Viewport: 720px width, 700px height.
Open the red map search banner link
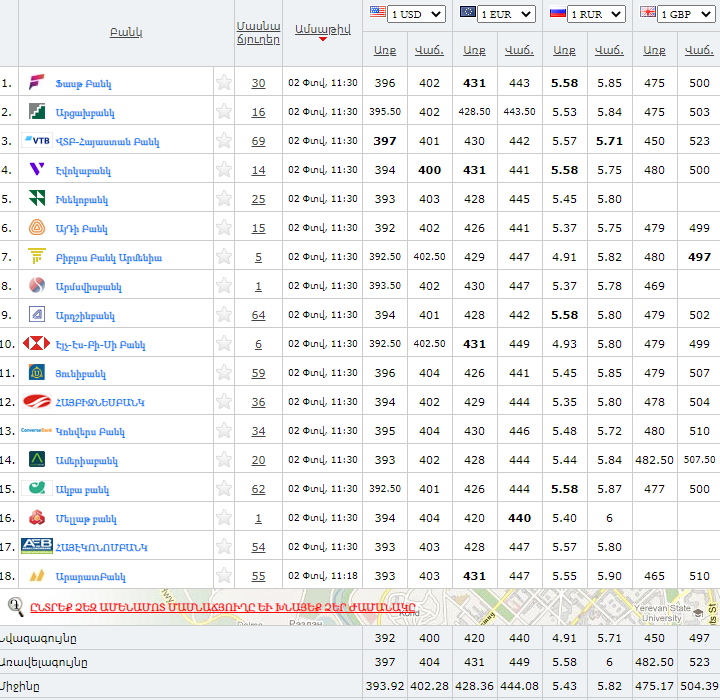(223, 607)
